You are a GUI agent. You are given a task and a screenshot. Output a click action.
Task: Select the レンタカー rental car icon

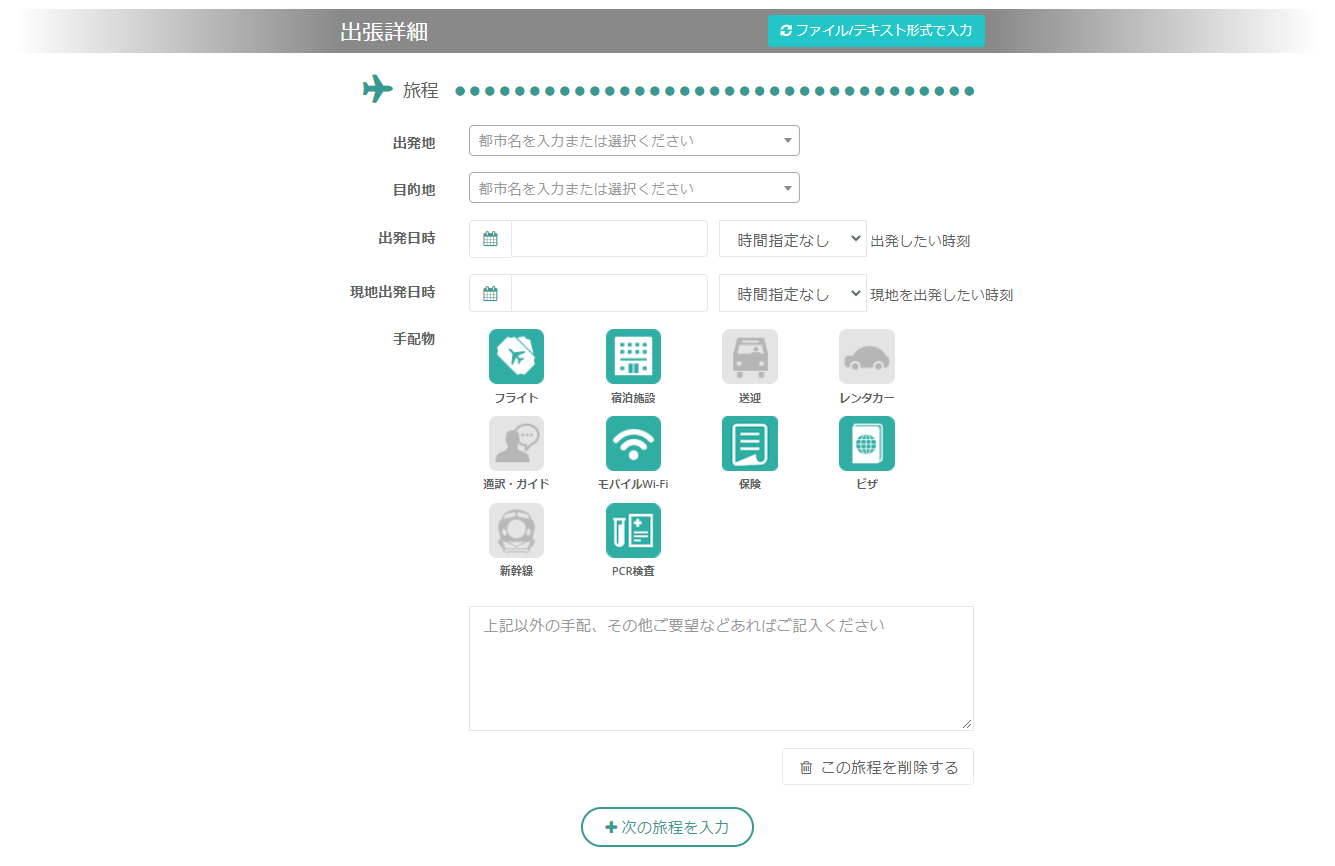[x=867, y=357]
